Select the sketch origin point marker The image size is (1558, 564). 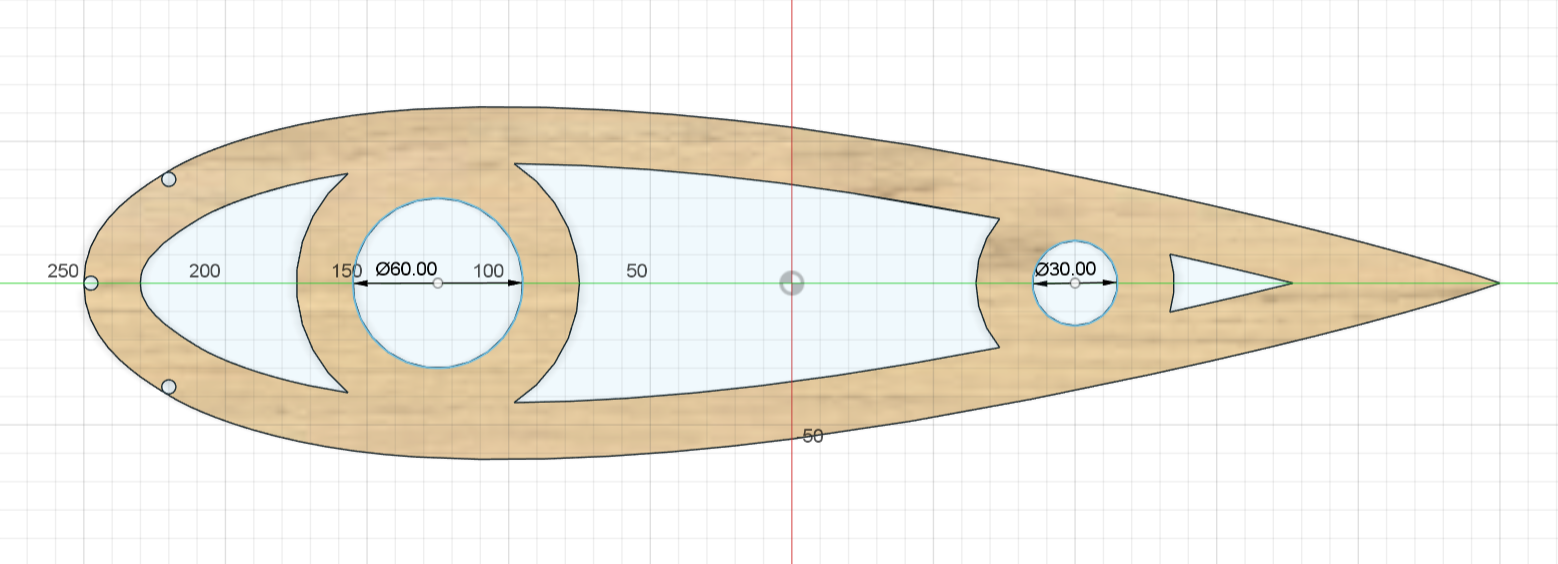pyautogui.click(x=791, y=283)
